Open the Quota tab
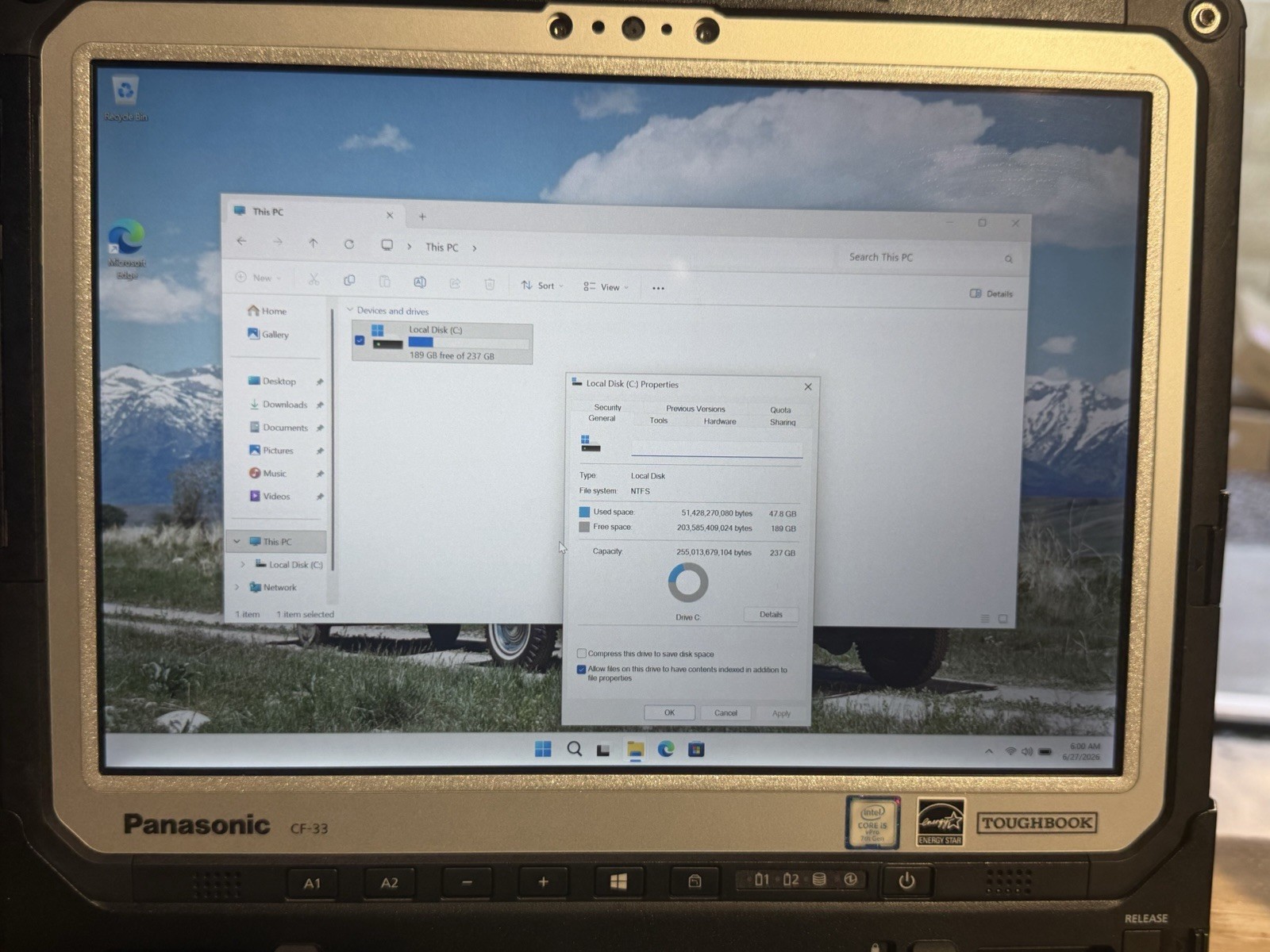Image resolution: width=1270 pixels, height=952 pixels. (x=780, y=410)
